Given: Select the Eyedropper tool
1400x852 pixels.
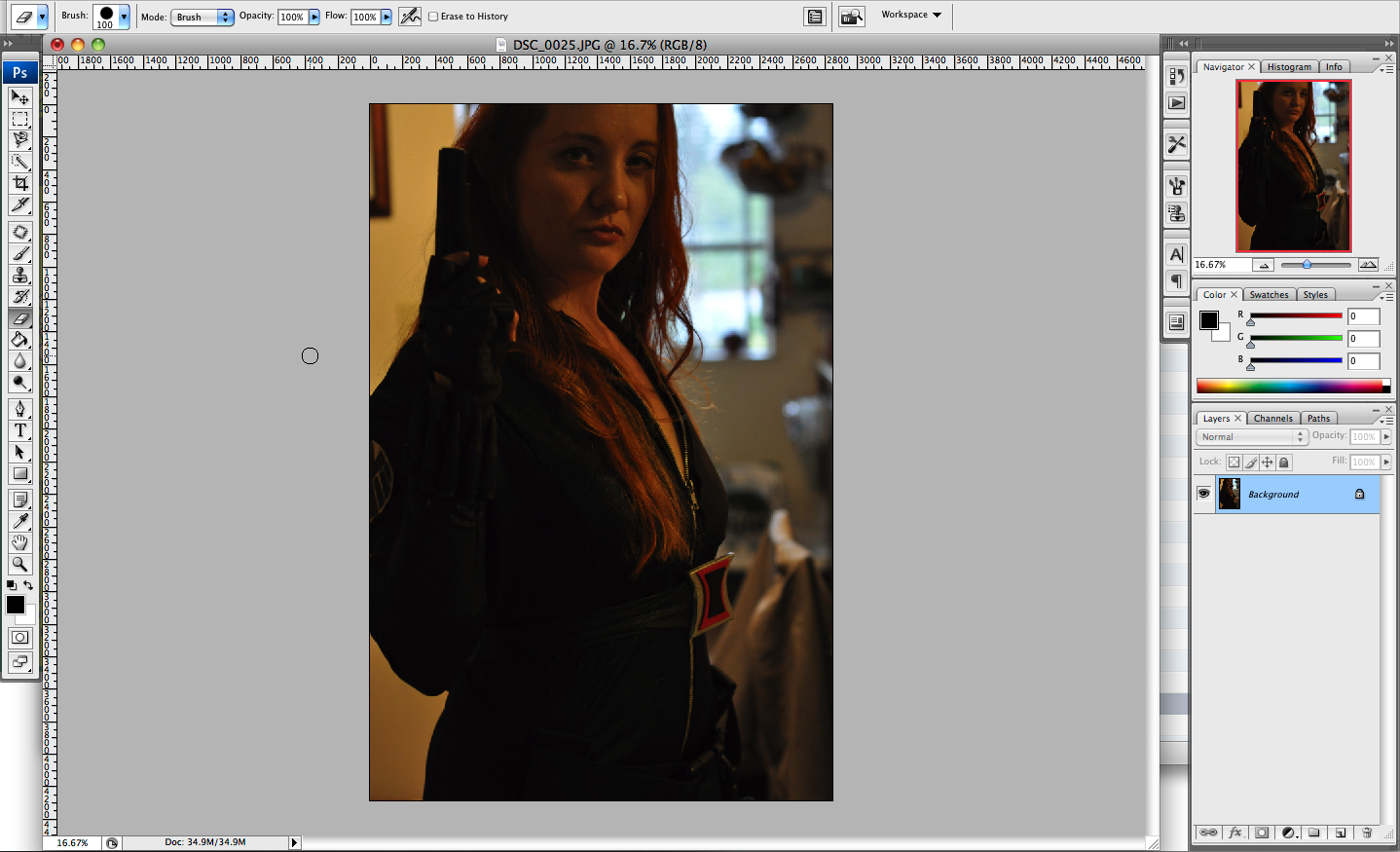Looking at the screenshot, I should pyautogui.click(x=19, y=521).
